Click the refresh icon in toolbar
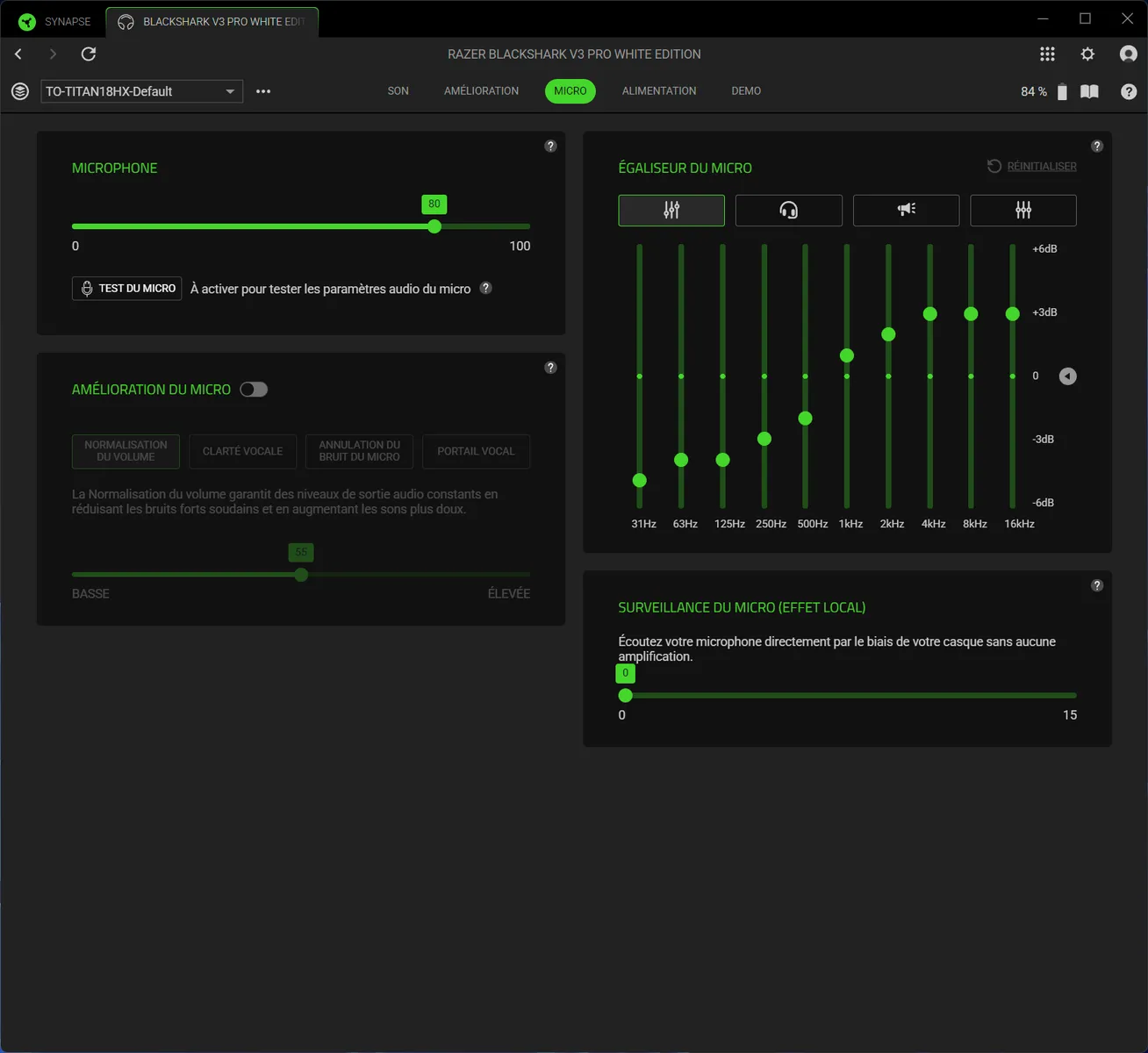1148x1053 pixels. [x=89, y=54]
